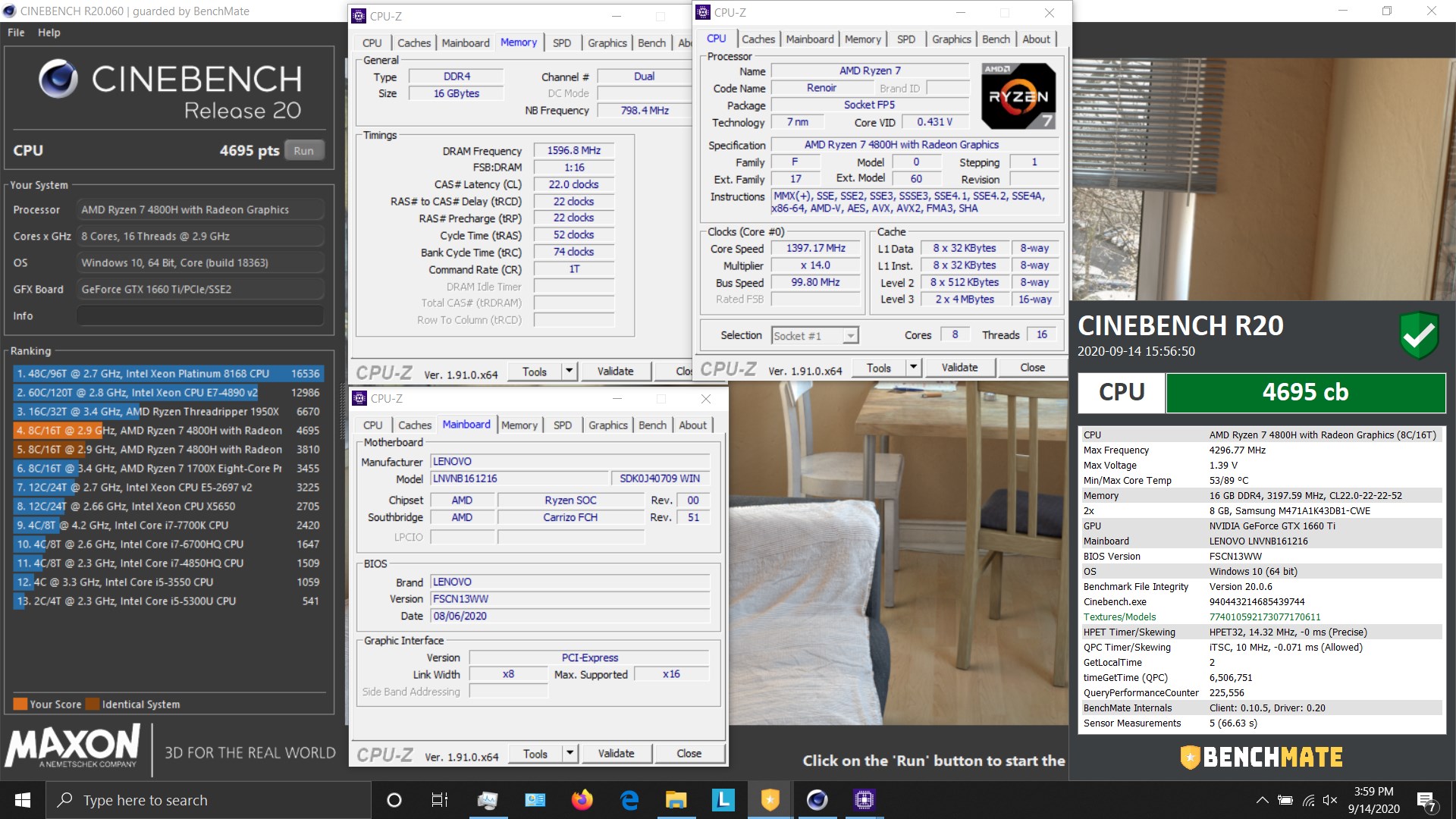Select the Core i5-5300U ranking row

tap(168, 601)
